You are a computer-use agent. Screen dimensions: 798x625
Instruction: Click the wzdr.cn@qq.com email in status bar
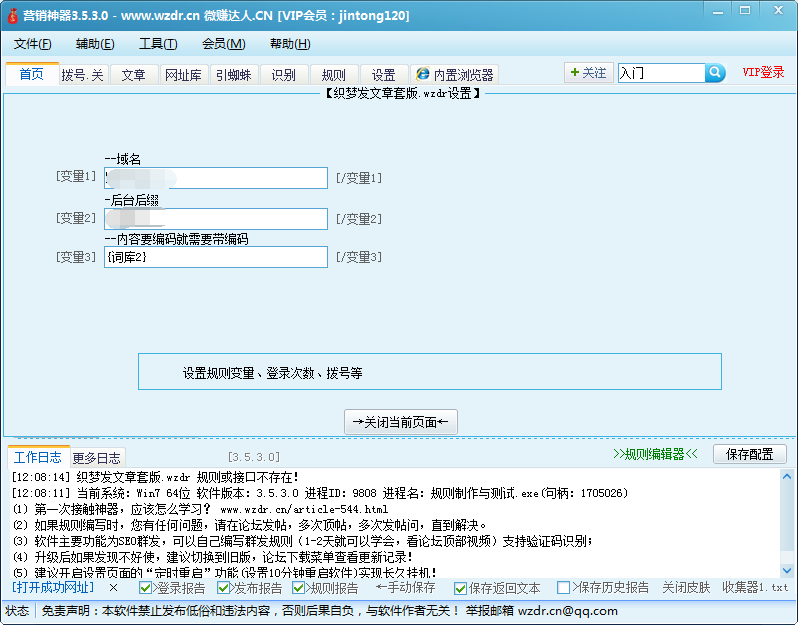(x=568, y=611)
